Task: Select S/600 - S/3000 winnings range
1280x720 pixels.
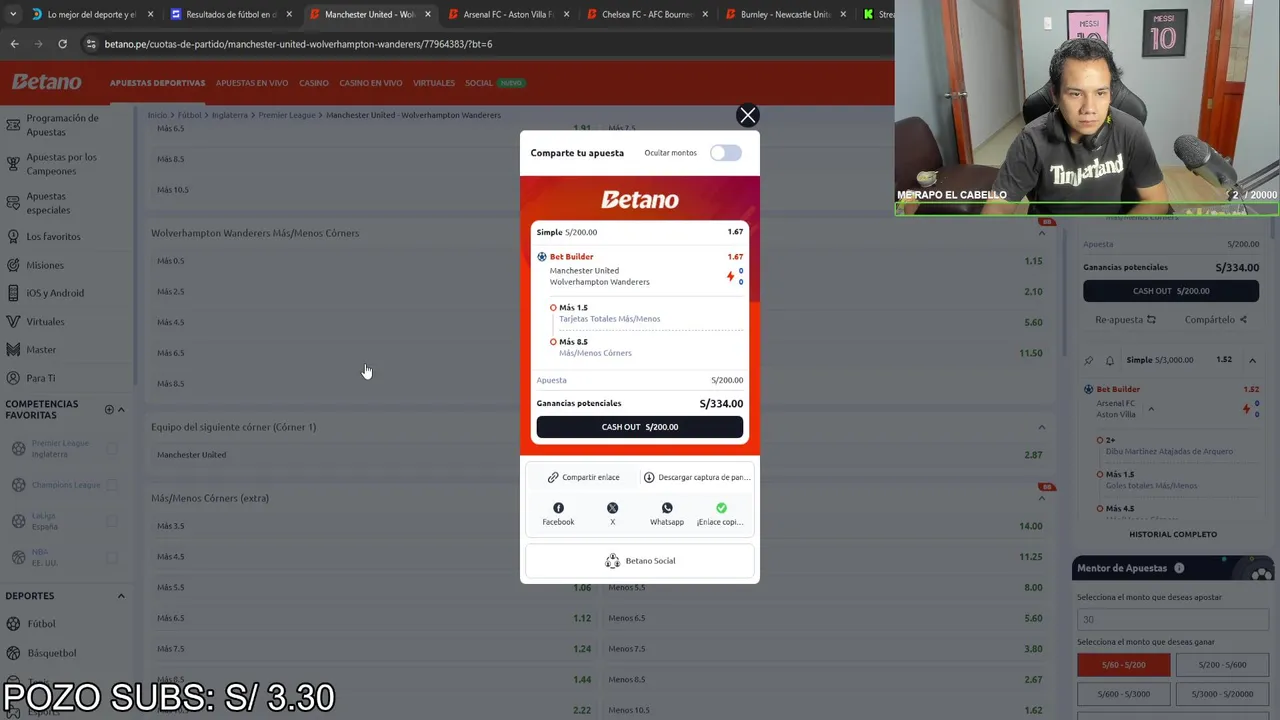Action: [1123, 694]
